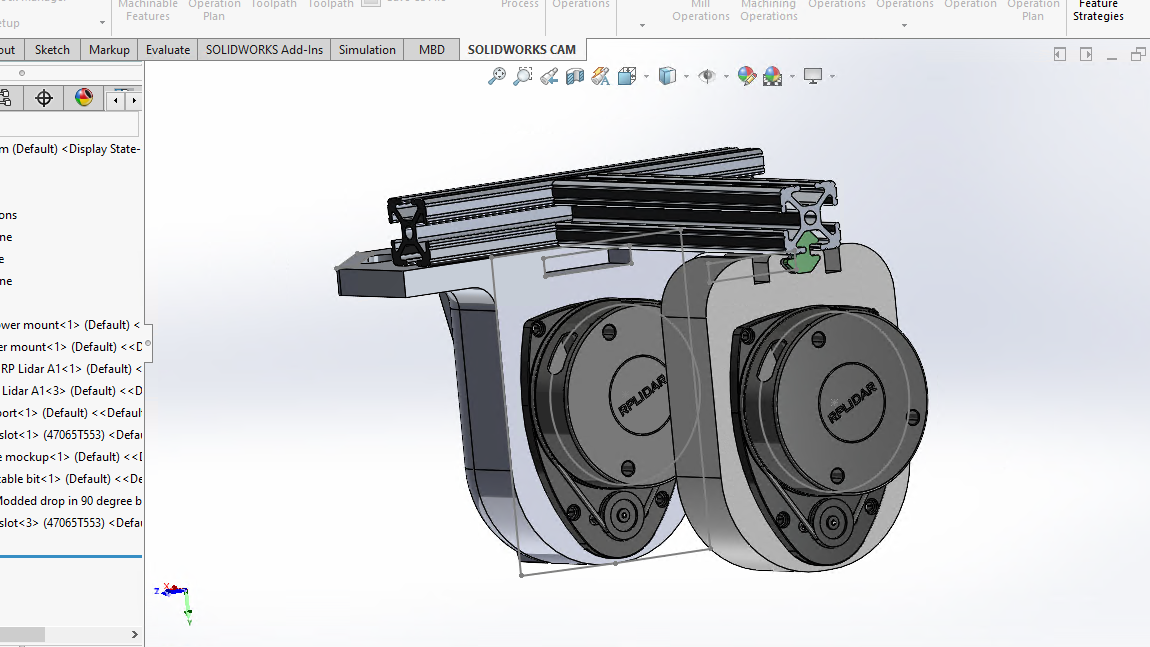Click the feature tree horizontal scrollbar right arrow
Viewport: 1150px width, 647px height.
tap(135, 634)
